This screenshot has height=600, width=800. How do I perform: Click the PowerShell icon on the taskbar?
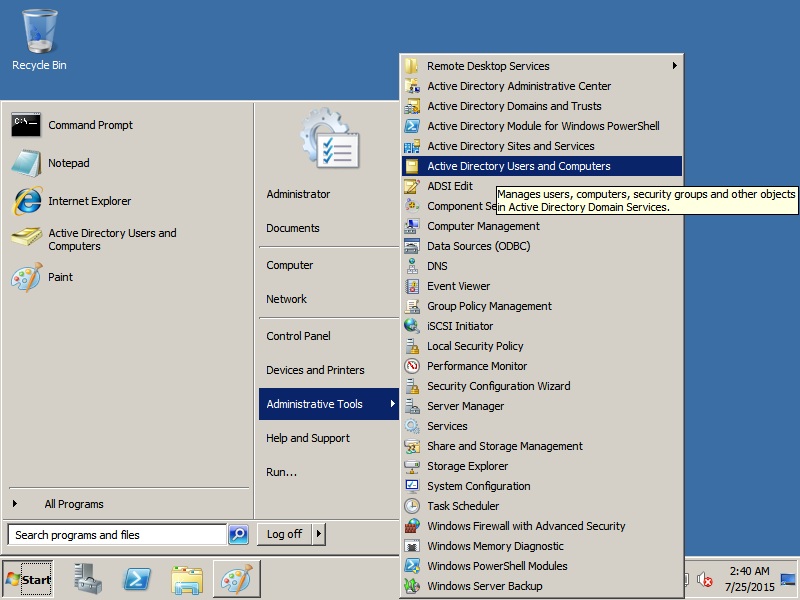(137, 579)
